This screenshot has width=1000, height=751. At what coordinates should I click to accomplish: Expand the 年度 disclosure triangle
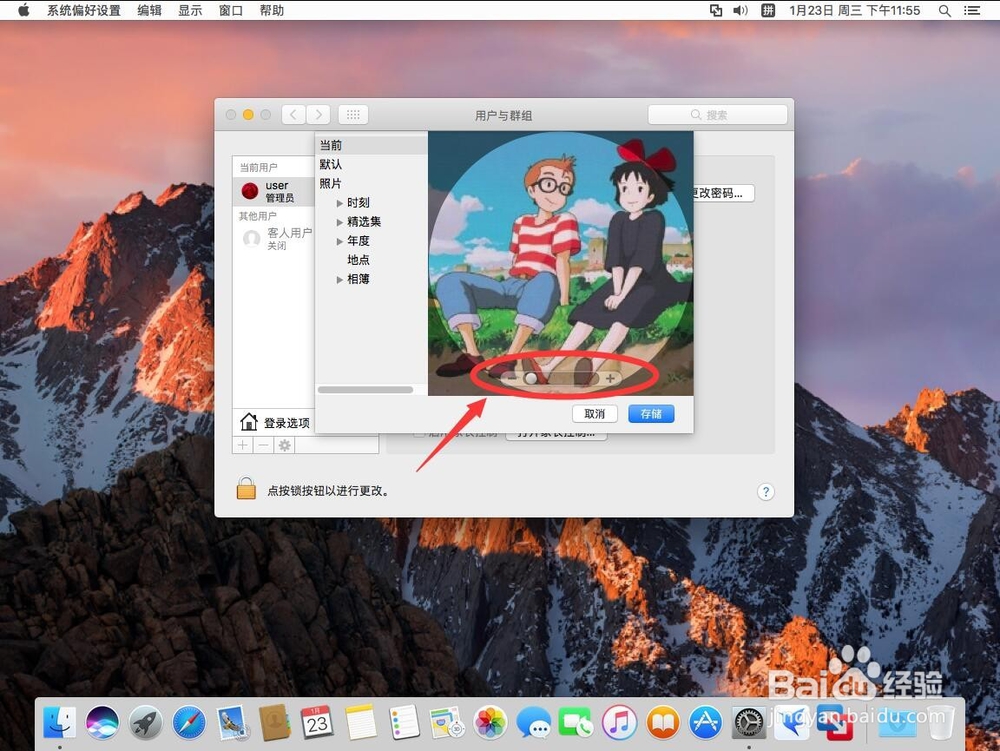(x=340, y=242)
